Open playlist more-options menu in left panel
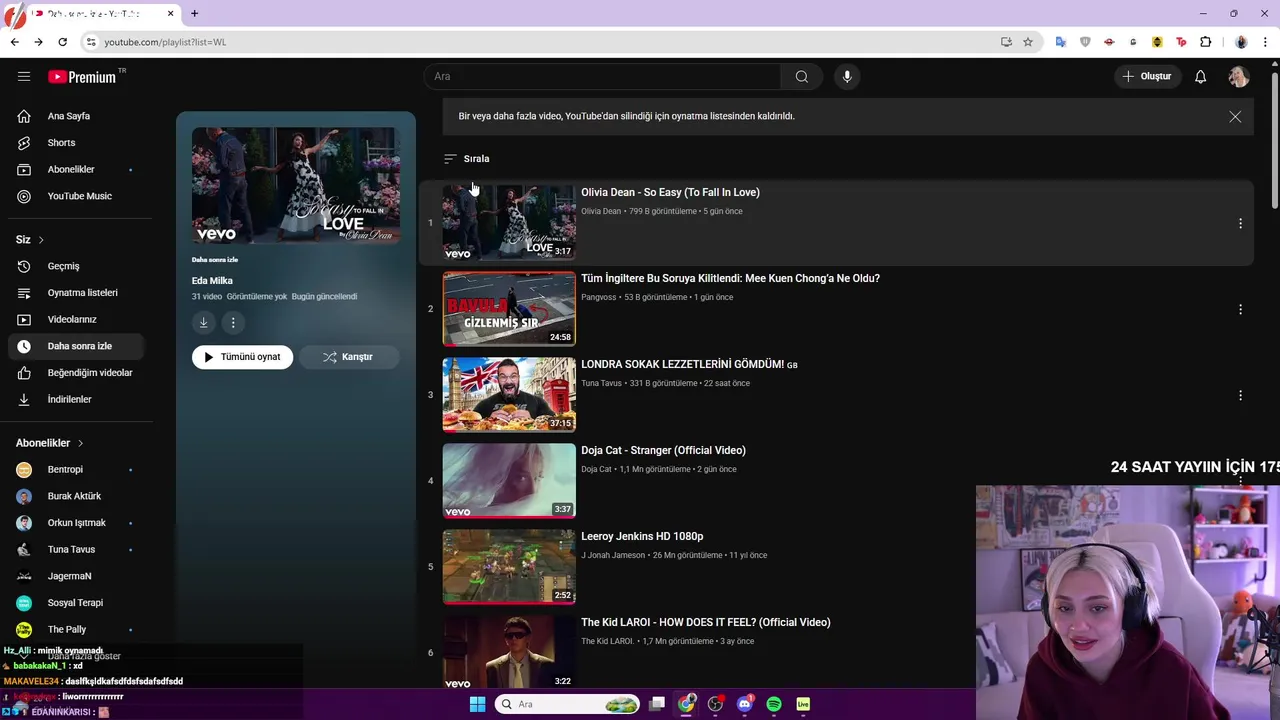The height and width of the screenshot is (720, 1280). (x=232, y=322)
